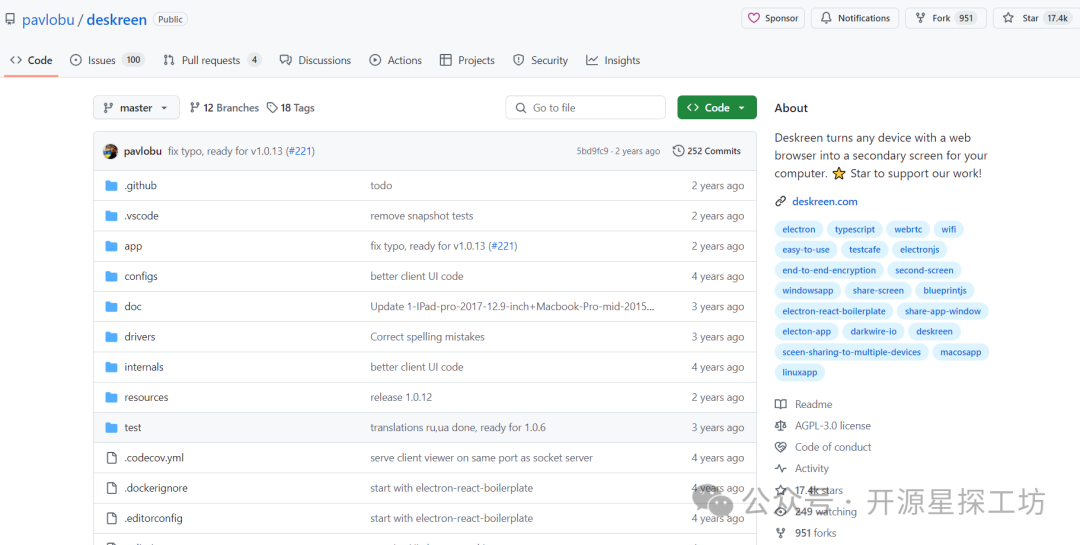Open the internals folder

pos(144,367)
